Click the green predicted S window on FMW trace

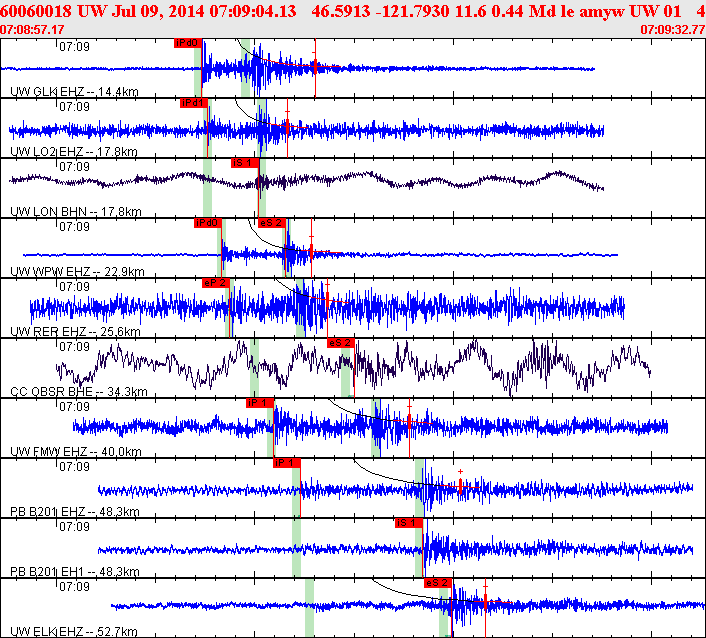(376, 428)
